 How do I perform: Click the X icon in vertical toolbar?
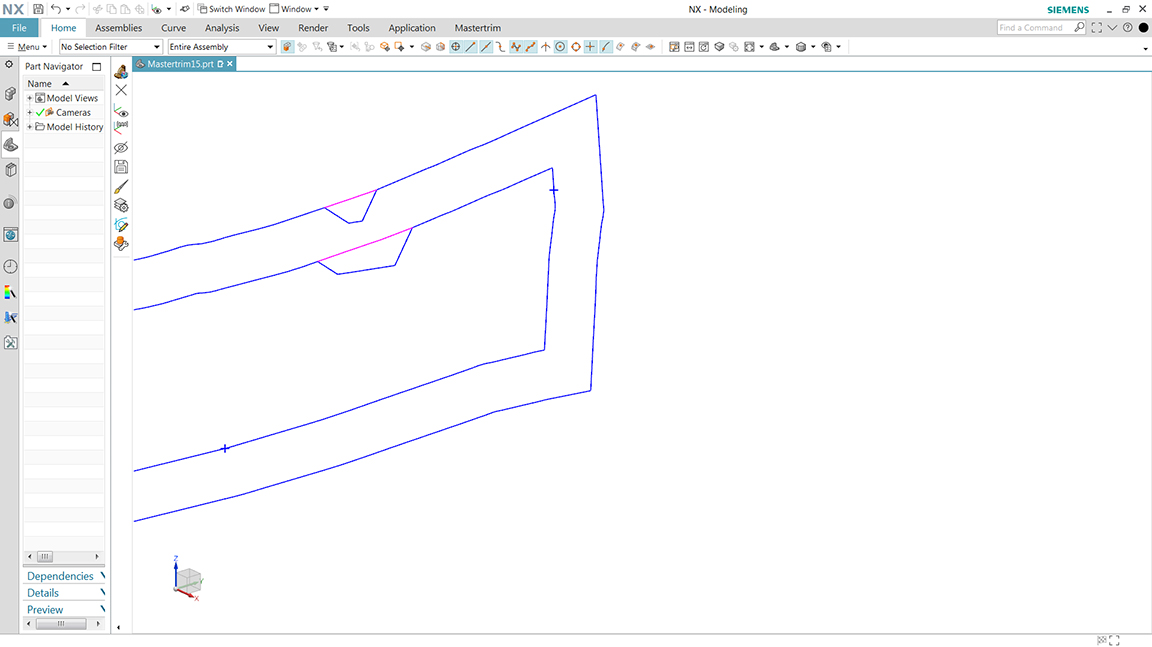click(x=121, y=90)
